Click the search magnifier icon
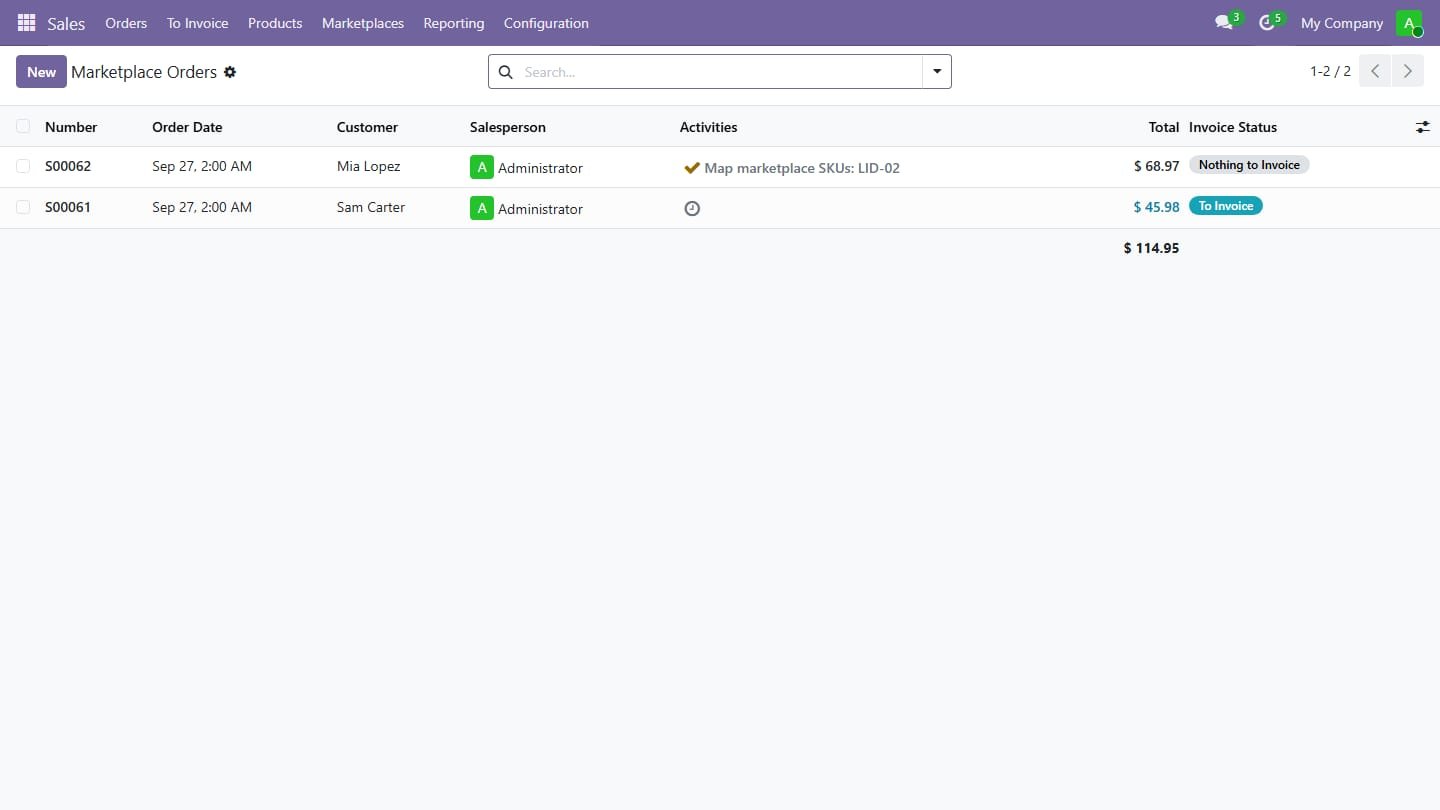The image size is (1440, 810). (x=505, y=72)
